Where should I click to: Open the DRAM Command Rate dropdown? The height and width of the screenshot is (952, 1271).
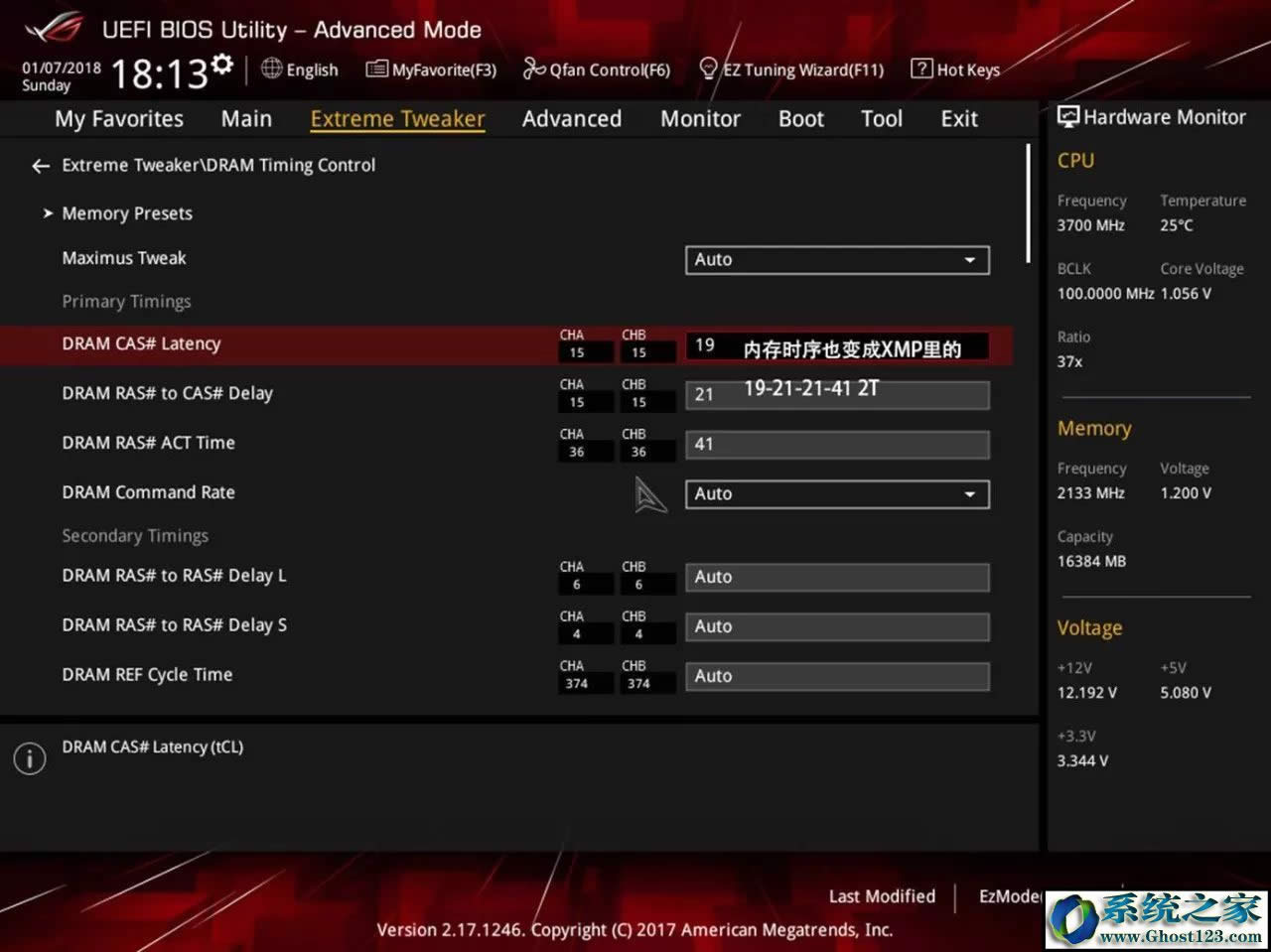[x=836, y=493]
